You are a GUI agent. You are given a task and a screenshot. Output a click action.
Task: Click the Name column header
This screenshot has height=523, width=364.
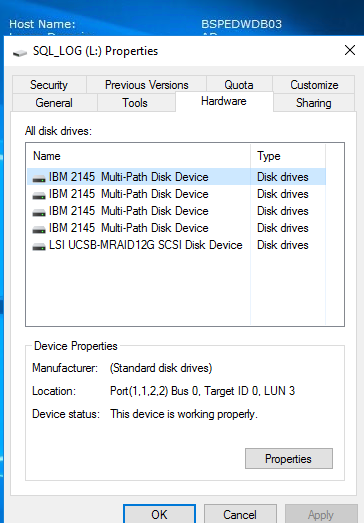pyautogui.click(x=138, y=156)
